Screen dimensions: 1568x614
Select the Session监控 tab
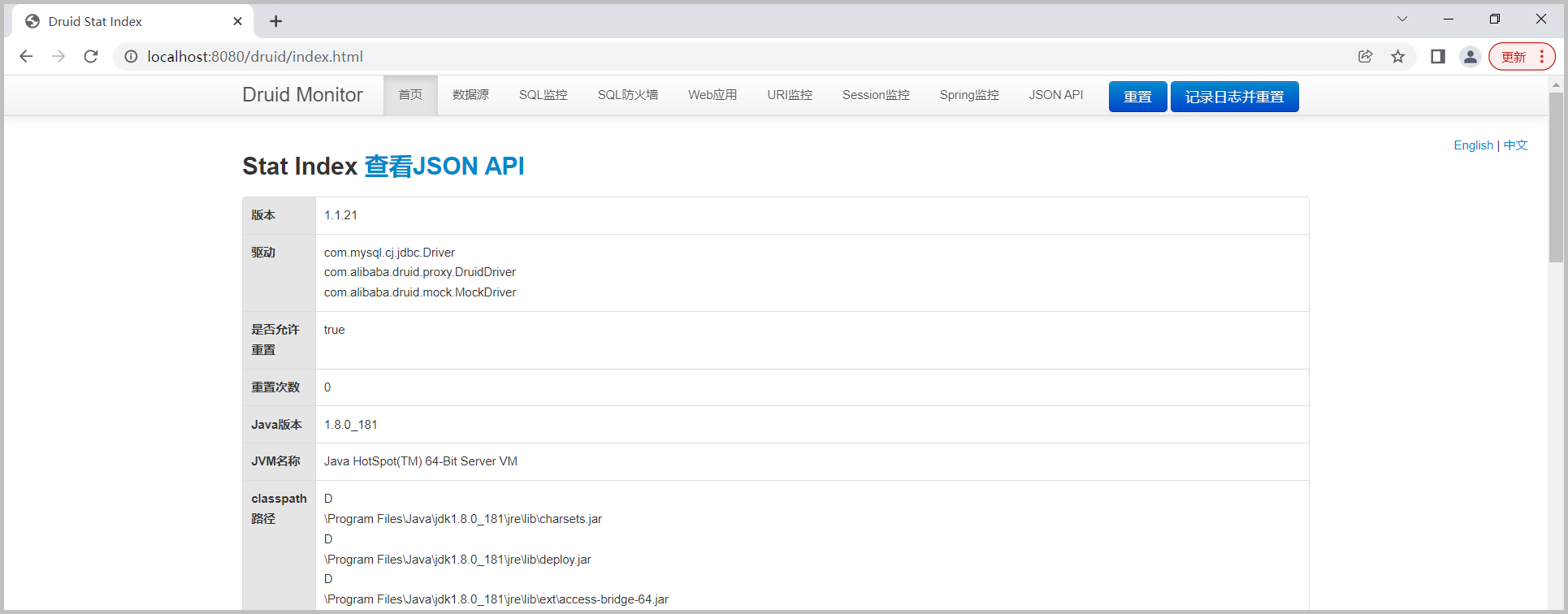coord(875,95)
